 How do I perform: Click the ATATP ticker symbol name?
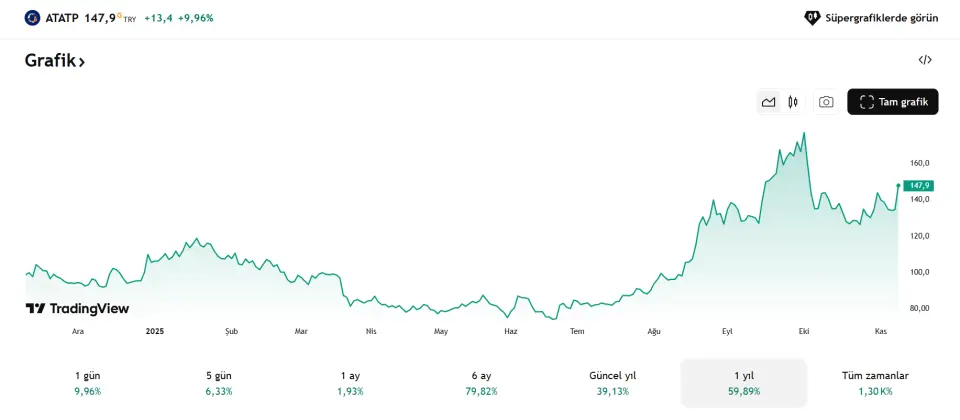(62, 18)
